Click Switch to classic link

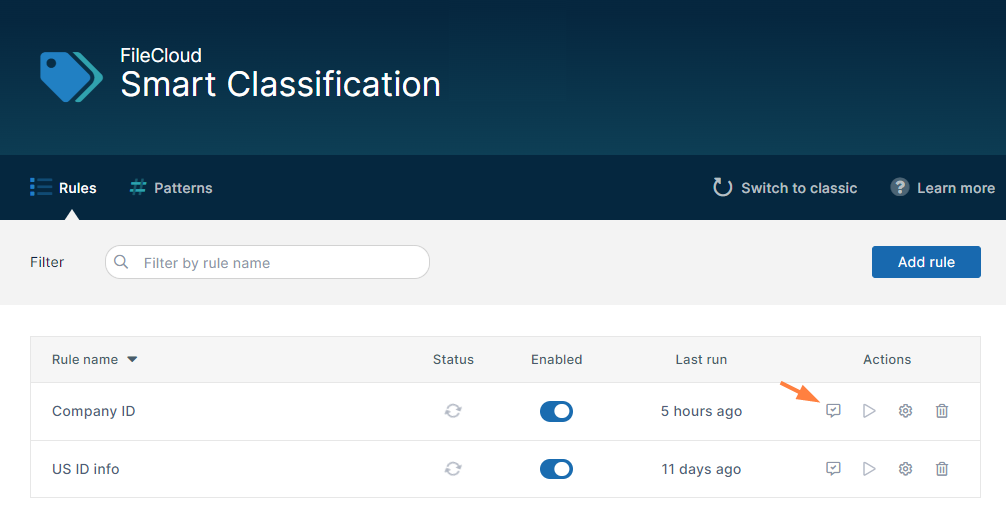[x=785, y=188]
